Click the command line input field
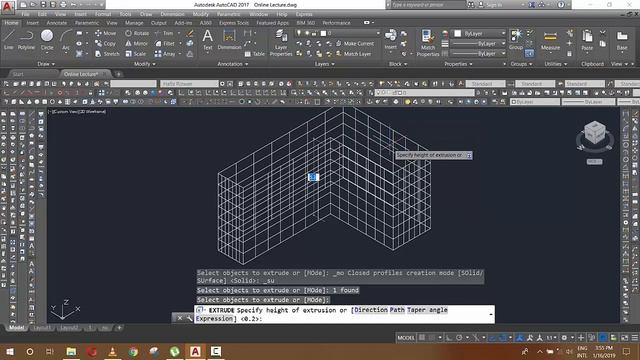This screenshot has width=640, height=360. point(344,314)
